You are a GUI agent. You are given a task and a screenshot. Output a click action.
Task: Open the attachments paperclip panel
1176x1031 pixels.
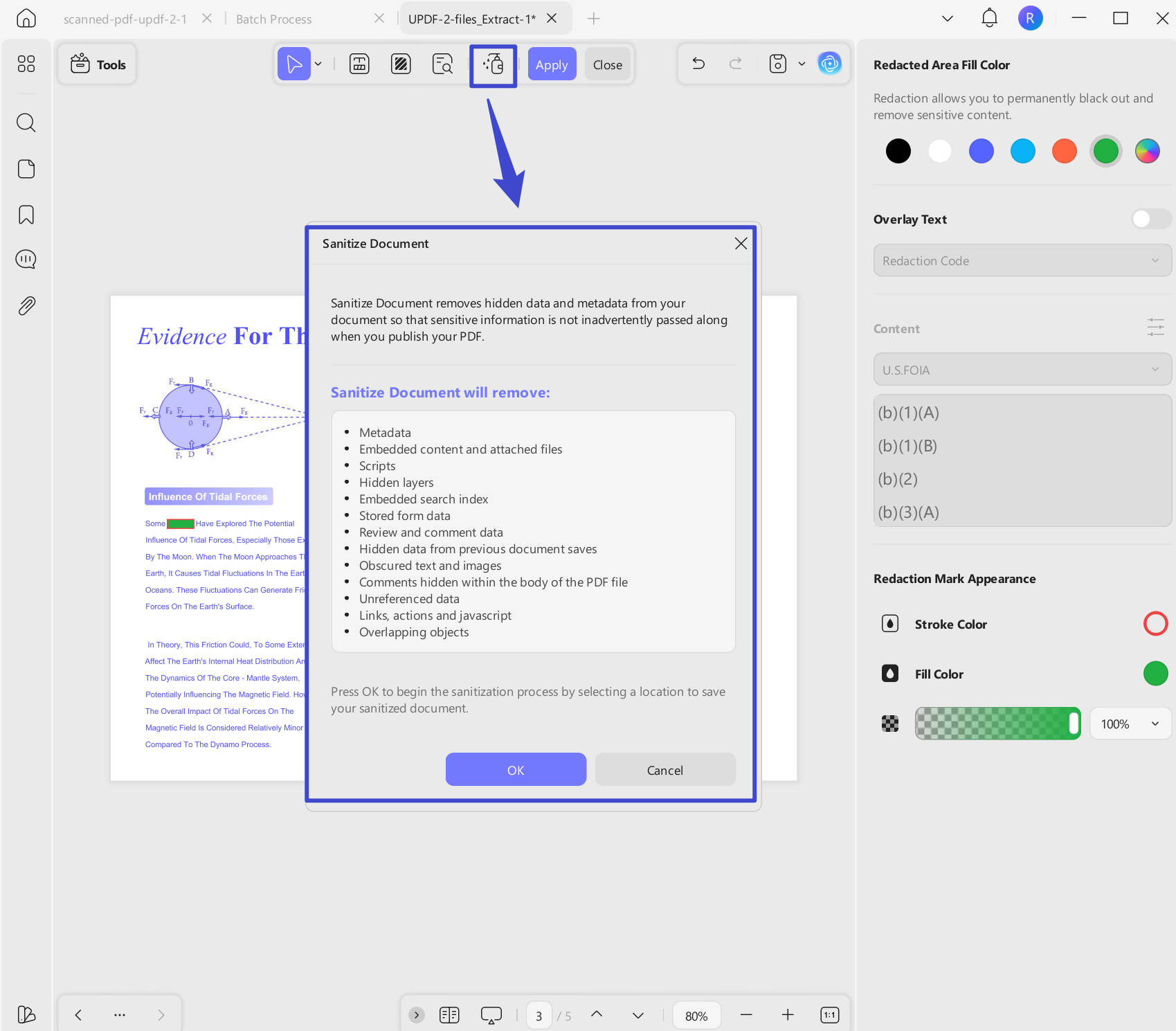[26, 305]
